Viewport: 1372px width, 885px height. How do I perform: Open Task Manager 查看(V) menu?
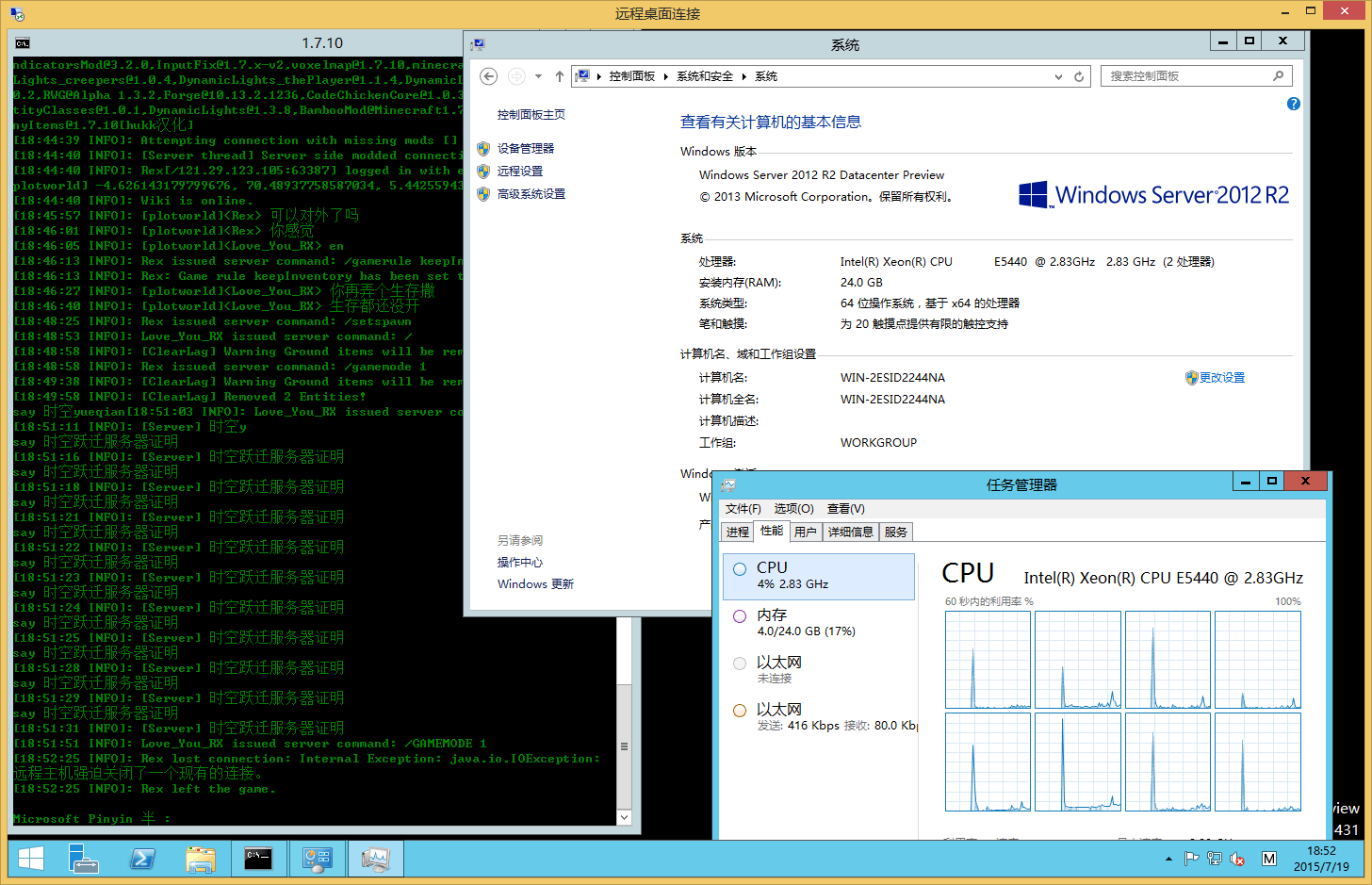click(x=845, y=508)
